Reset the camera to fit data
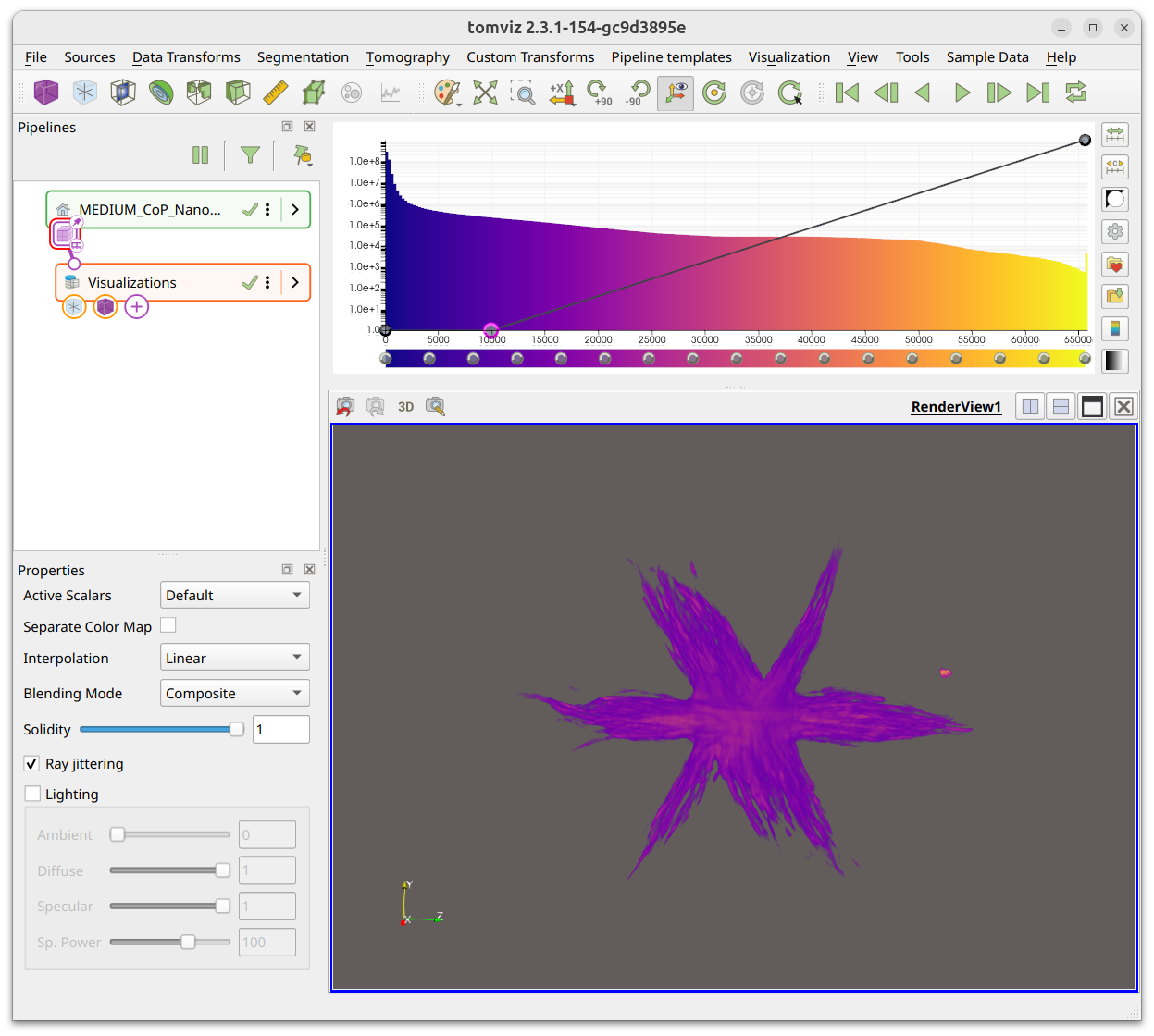1154x1036 pixels. click(x=486, y=92)
